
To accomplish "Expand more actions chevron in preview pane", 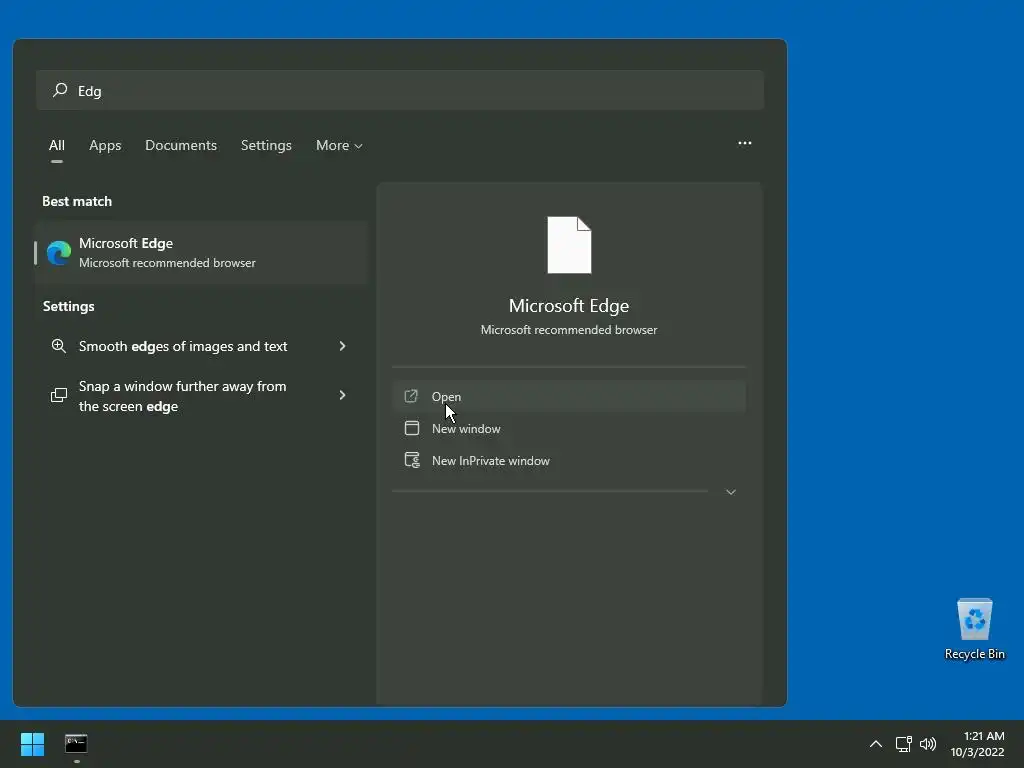I will [x=731, y=492].
